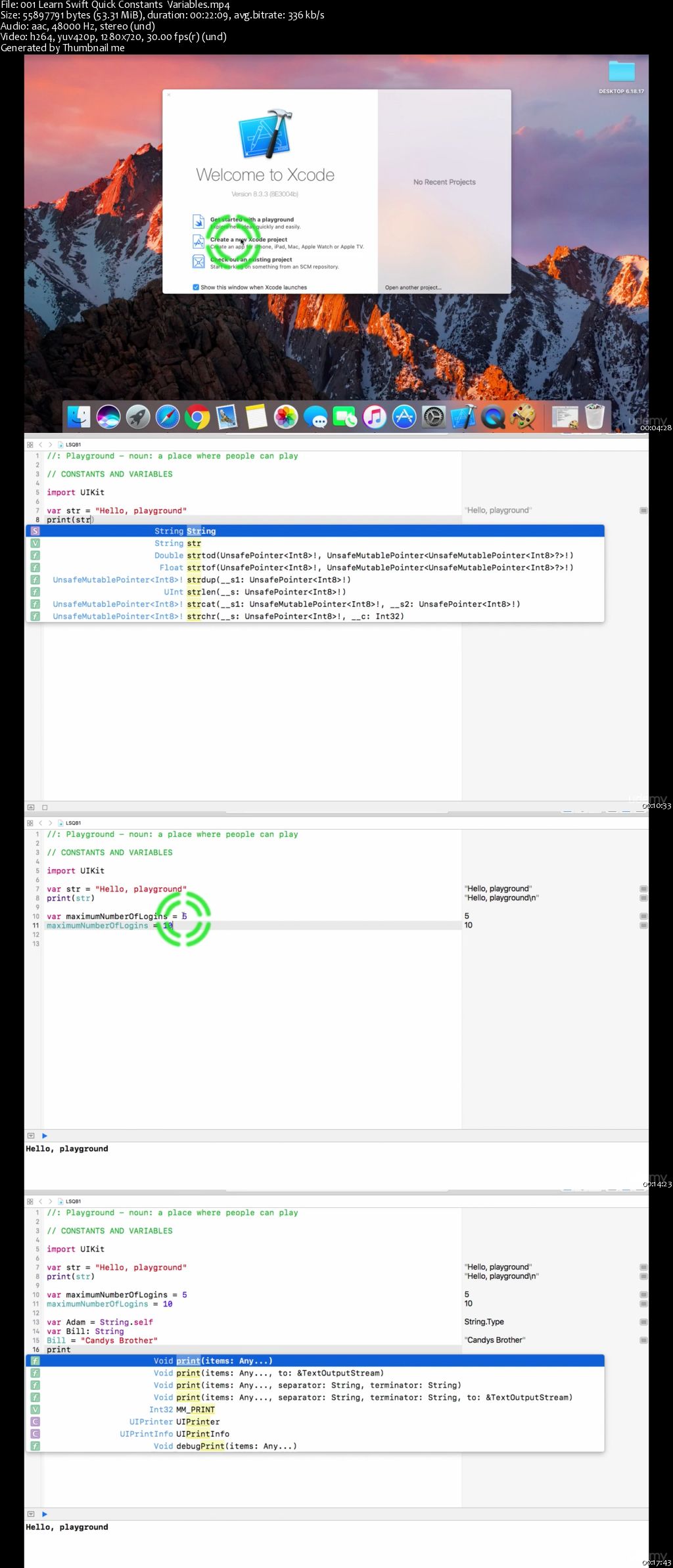Image resolution: width=673 pixels, height=1568 pixels.
Task: Select the UIPrinter class completion
Action: coord(315,1422)
